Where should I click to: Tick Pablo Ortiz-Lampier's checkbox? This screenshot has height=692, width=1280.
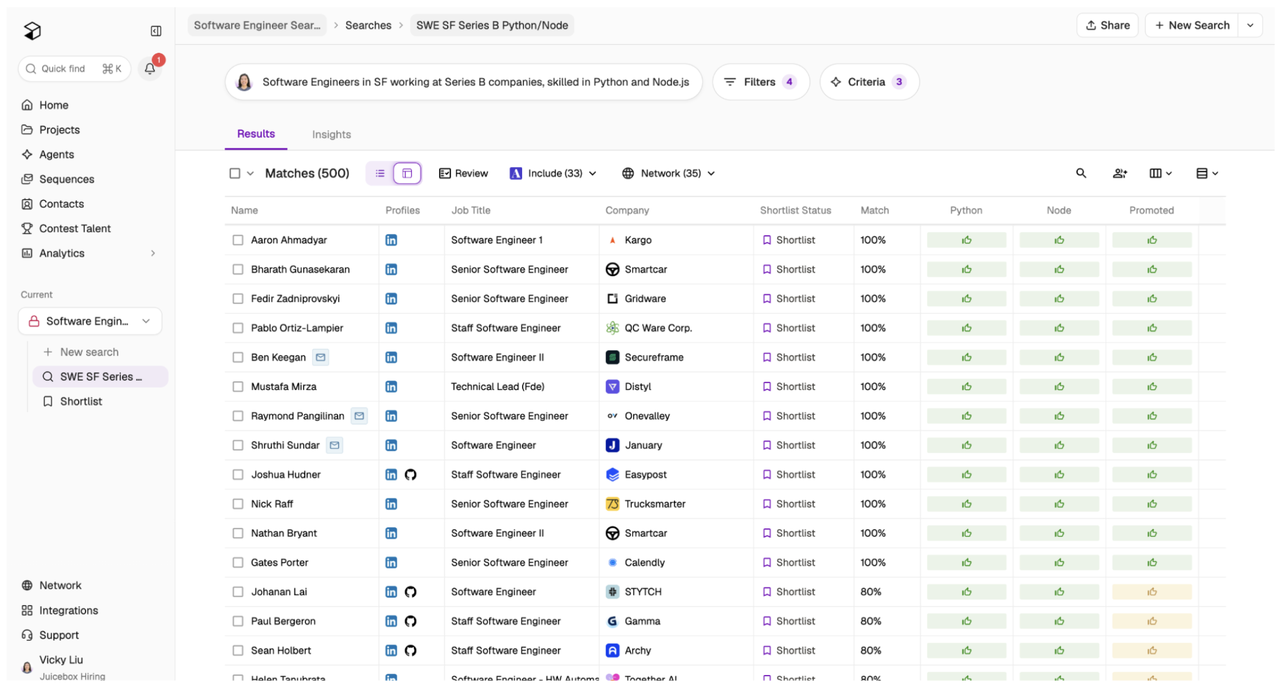tap(238, 328)
